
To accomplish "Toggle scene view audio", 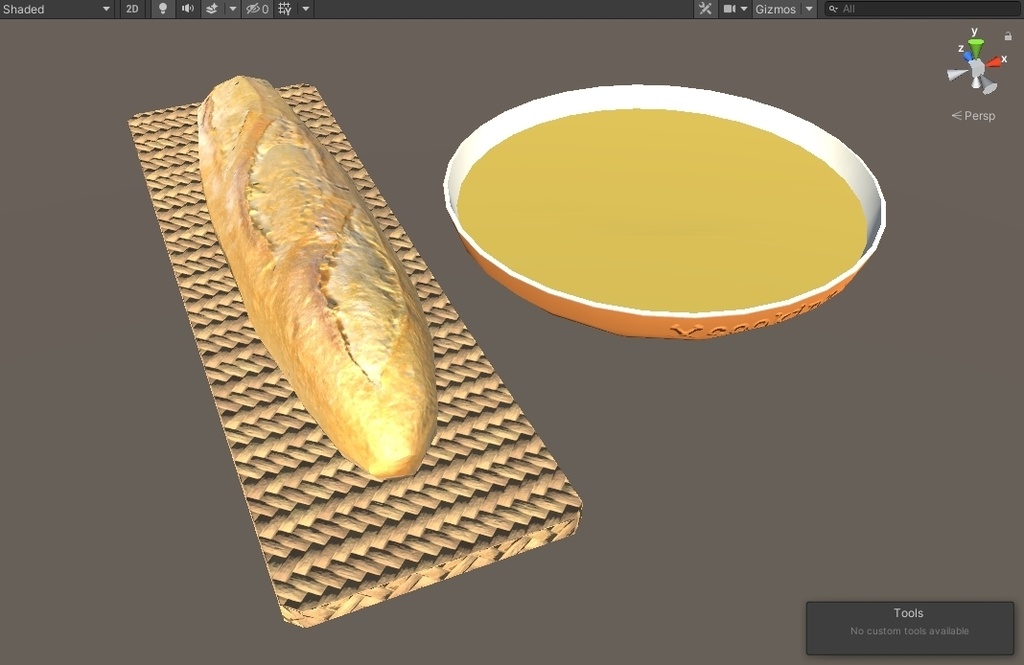I will point(189,9).
